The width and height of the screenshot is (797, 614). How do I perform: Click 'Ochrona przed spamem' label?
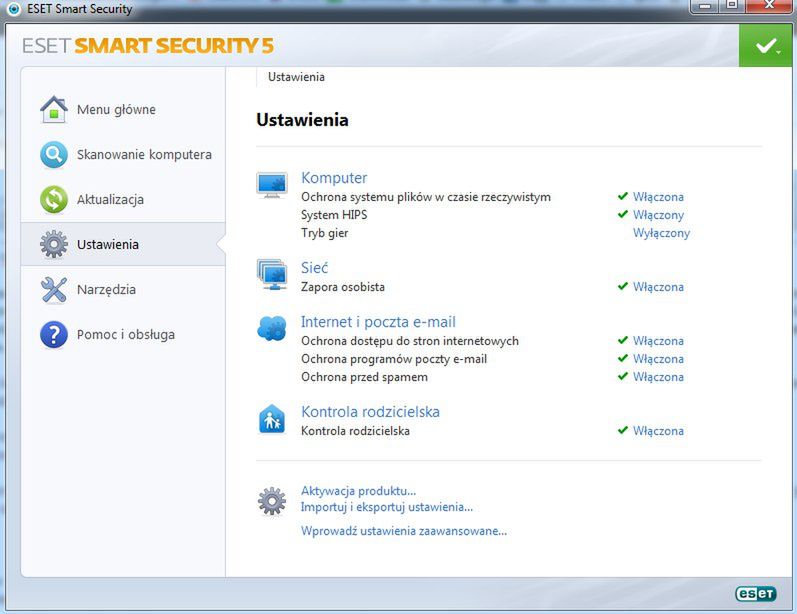click(x=364, y=377)
